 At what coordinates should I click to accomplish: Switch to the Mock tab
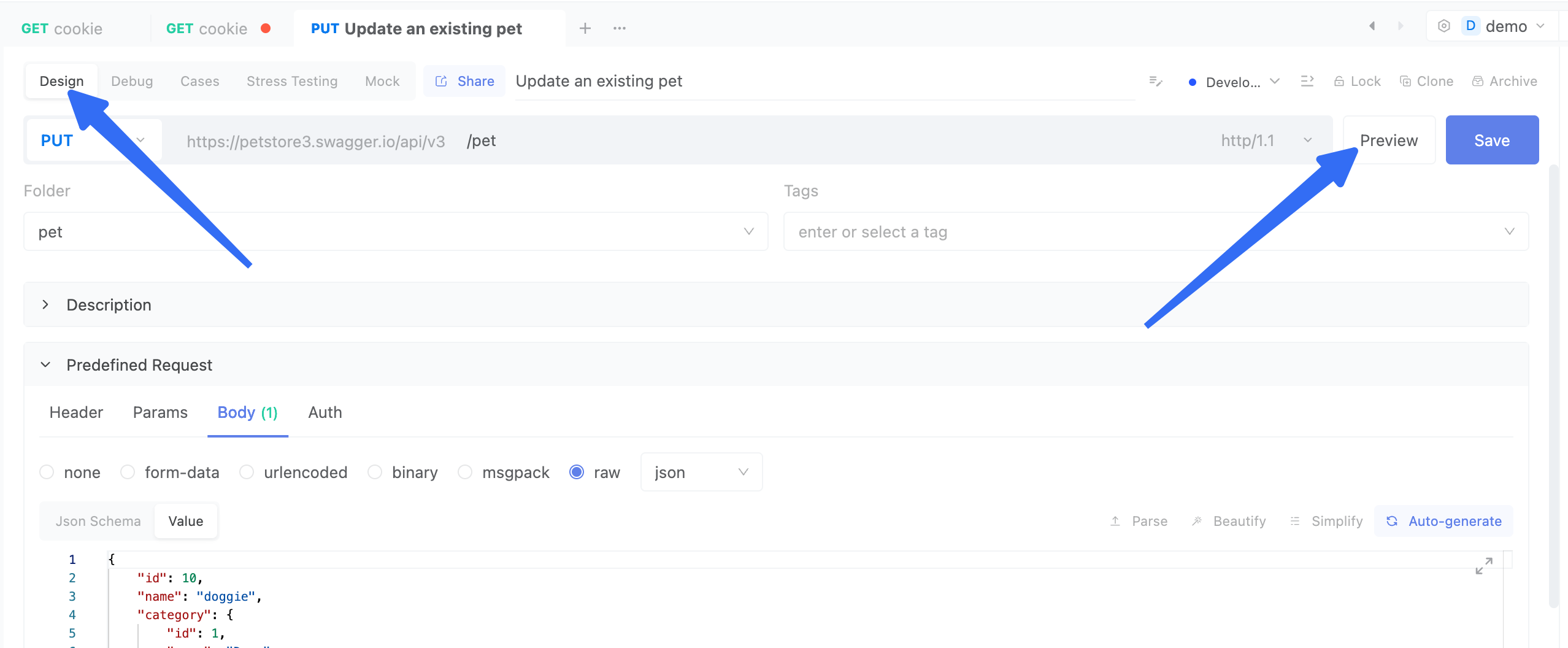click(382, 81)
